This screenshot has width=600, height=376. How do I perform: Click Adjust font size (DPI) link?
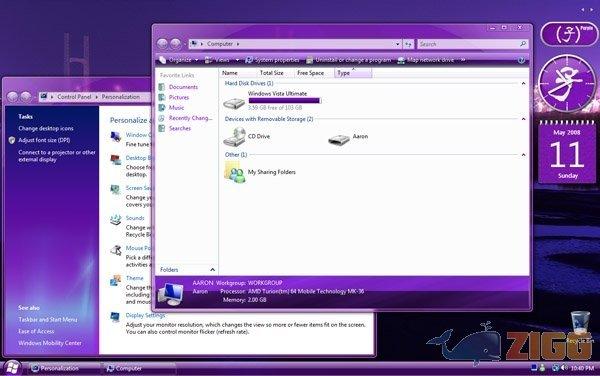tap(44, 140)
